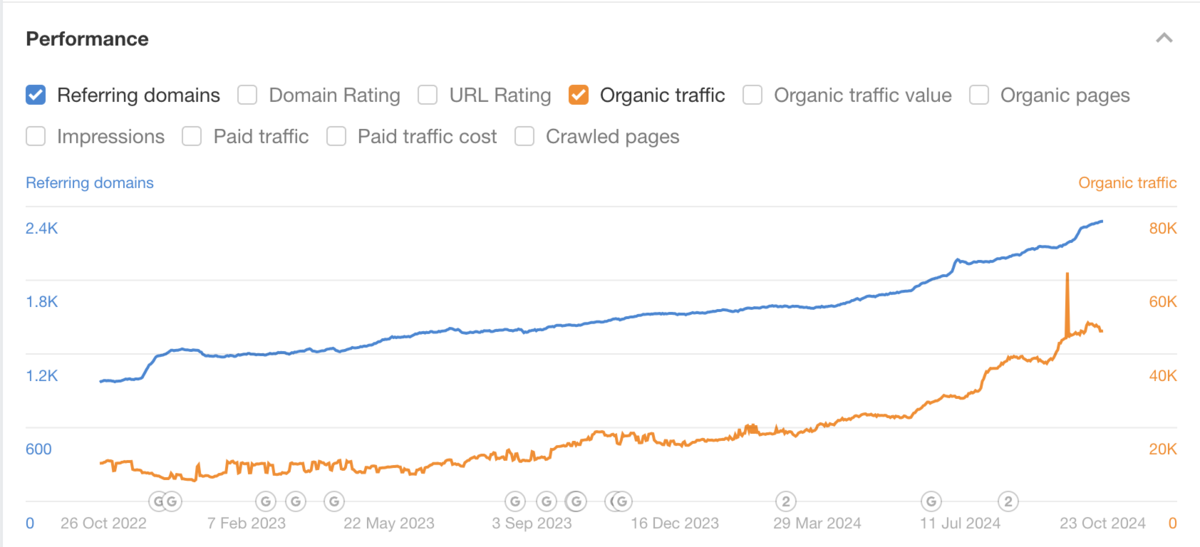The height and width of the screenshot is (547, 1200).
Task: Check the Organic traffic value box
Action: point(753,96)
